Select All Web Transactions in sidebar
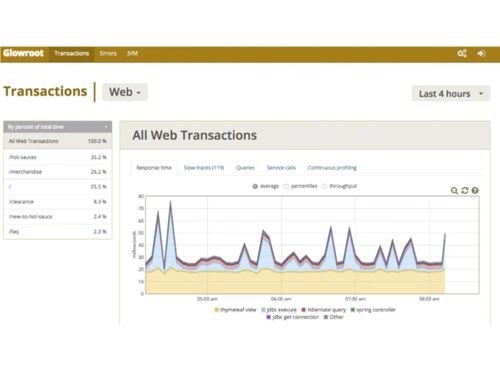Image resolution: width=500 pixels, height=375 pixels. (x=58, y=141)
